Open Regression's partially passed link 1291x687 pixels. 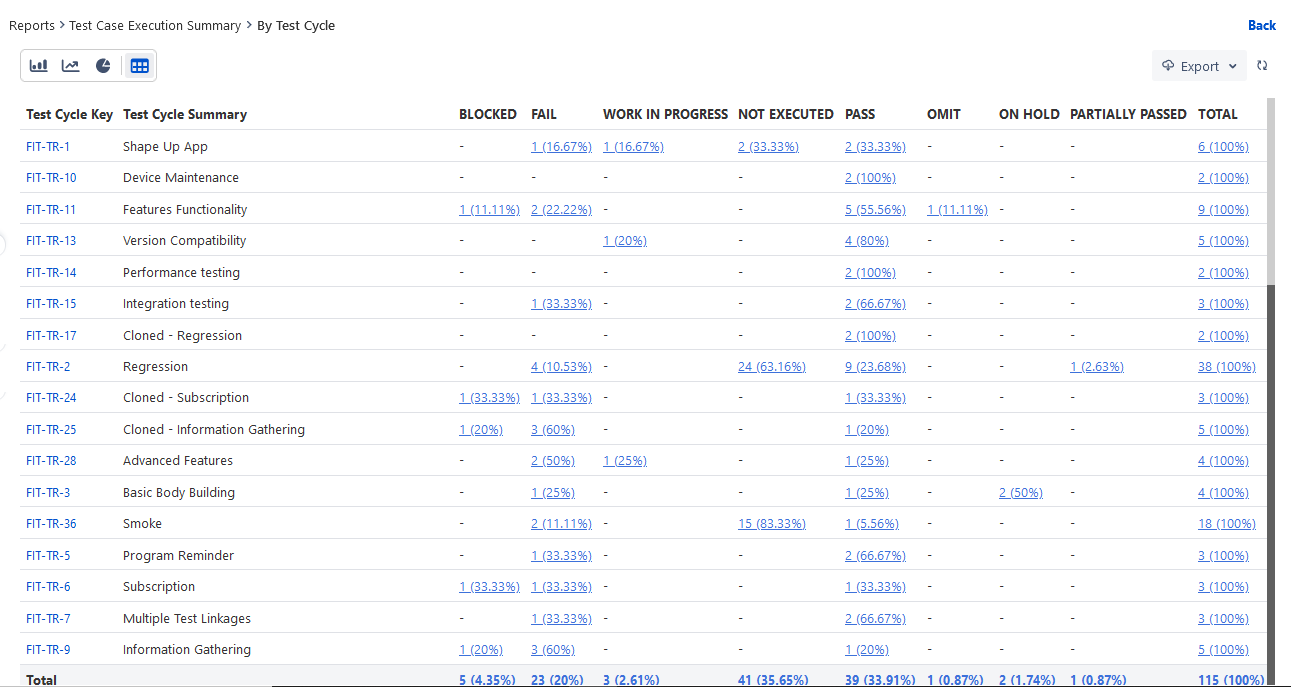[x=1096, y=366]
